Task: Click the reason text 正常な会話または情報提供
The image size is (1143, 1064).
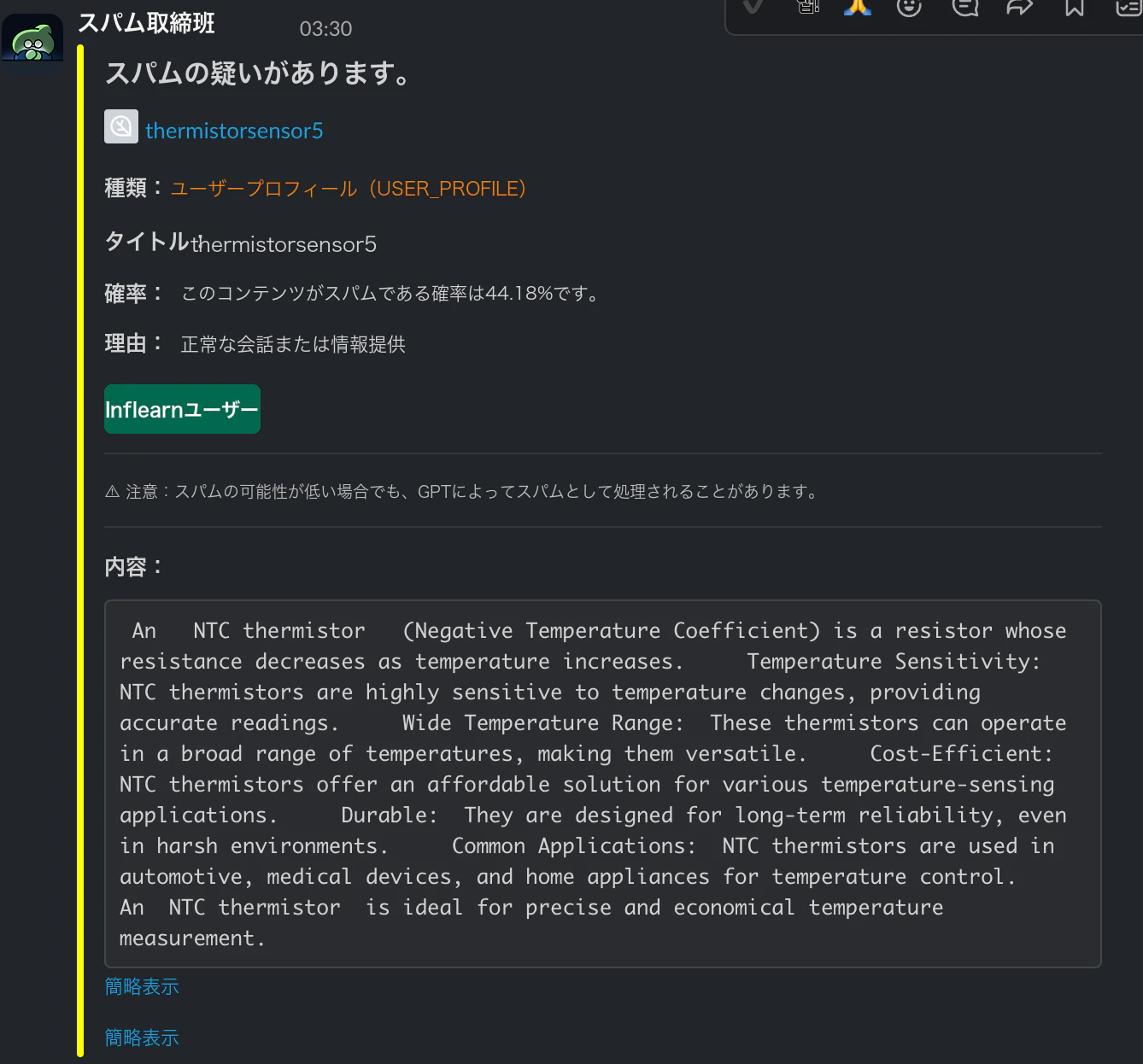Action: [293, 344]
